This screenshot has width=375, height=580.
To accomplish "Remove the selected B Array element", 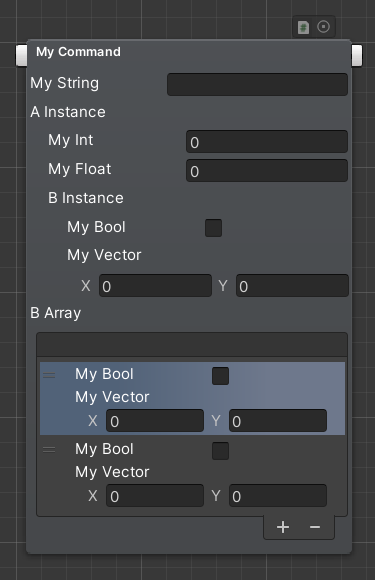I will (315, 527).
